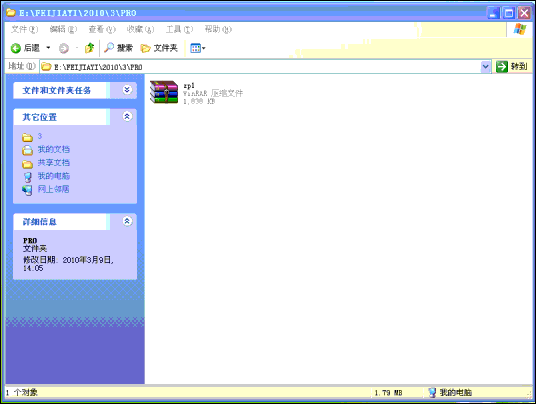536x404 pixels.
Task: Collapse the 其它位置 panel
Action: pos(127,117)
